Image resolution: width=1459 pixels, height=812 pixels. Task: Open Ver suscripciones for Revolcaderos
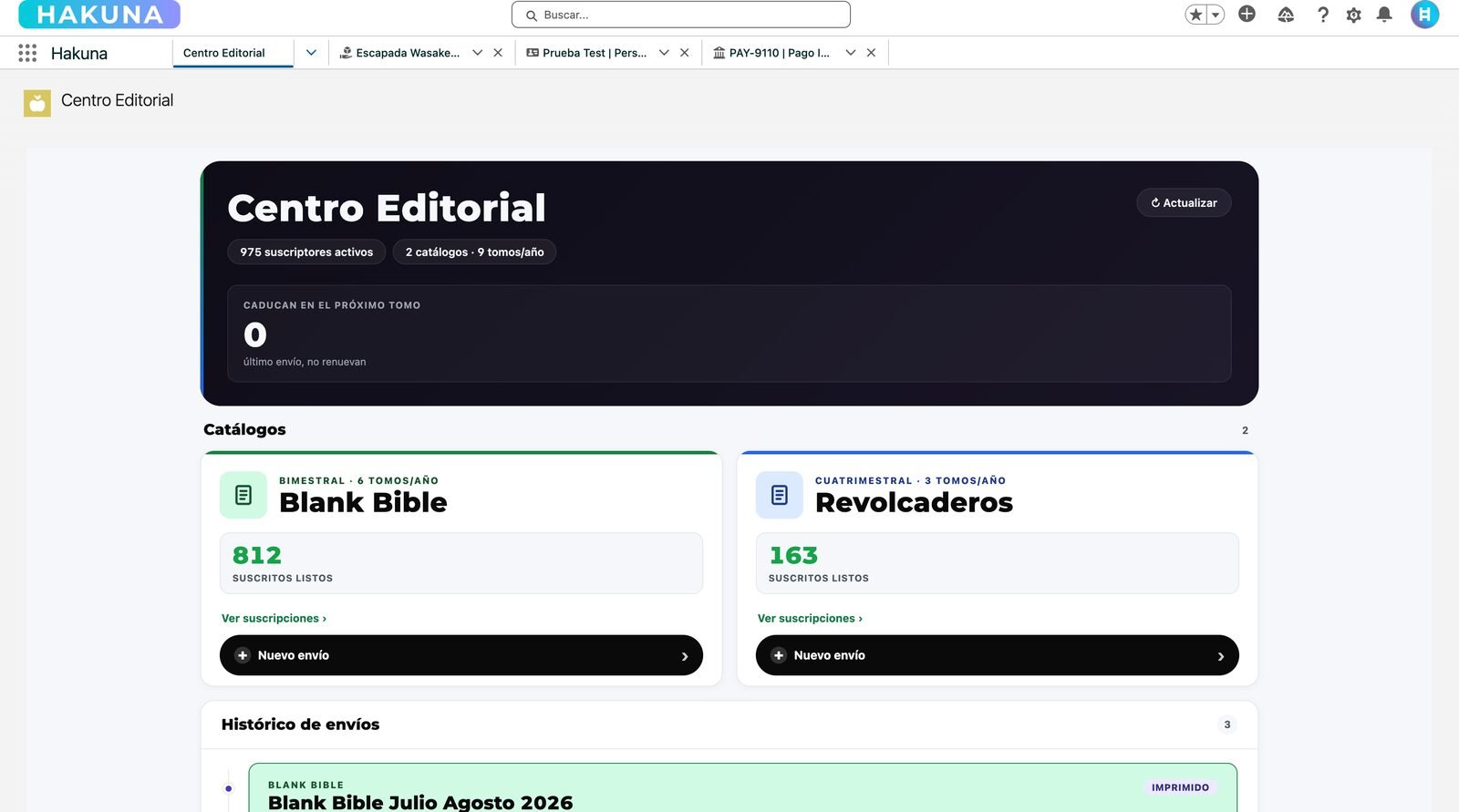[x=810, y=618]
